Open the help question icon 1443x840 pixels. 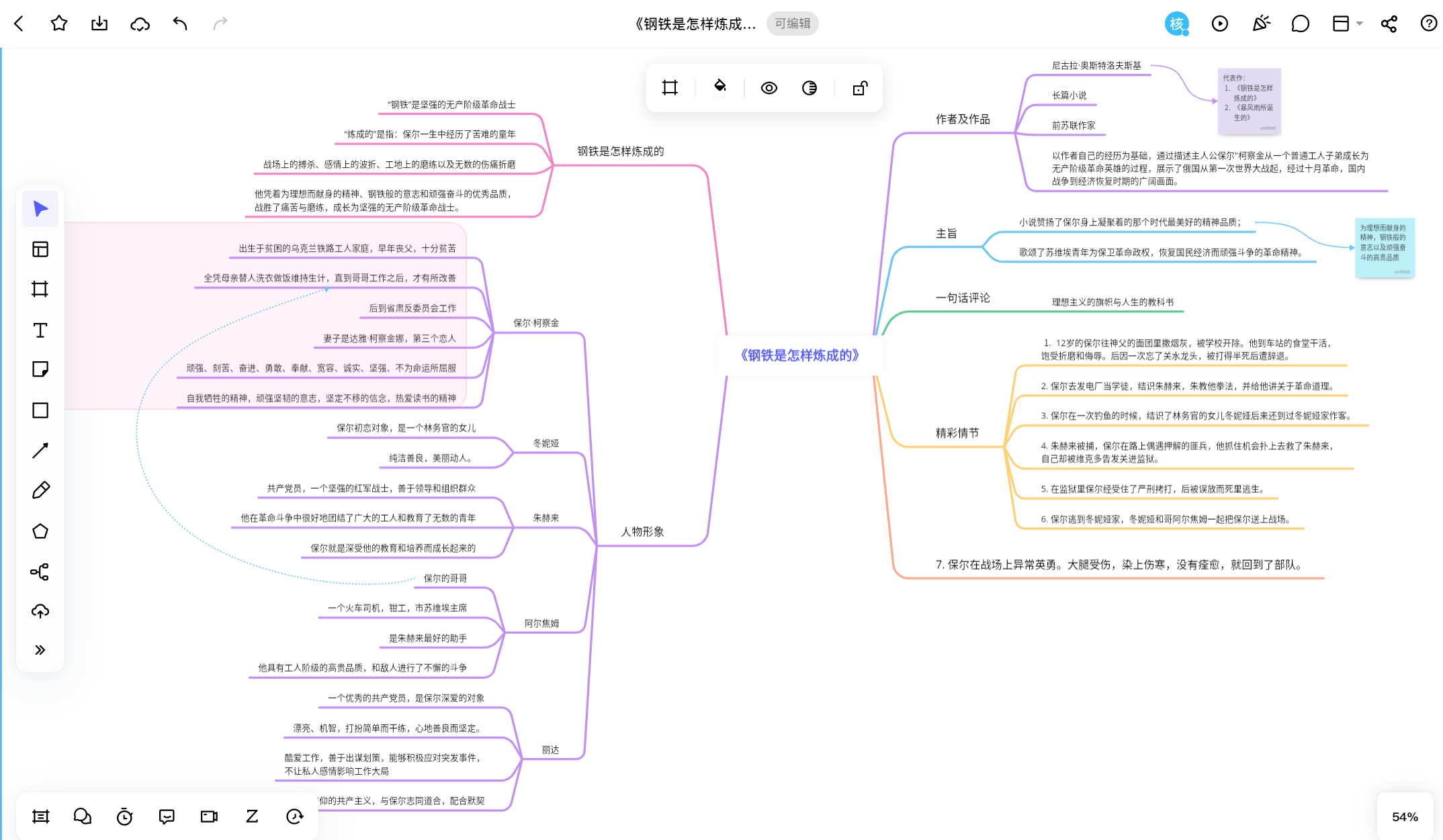pos(1428,24)
